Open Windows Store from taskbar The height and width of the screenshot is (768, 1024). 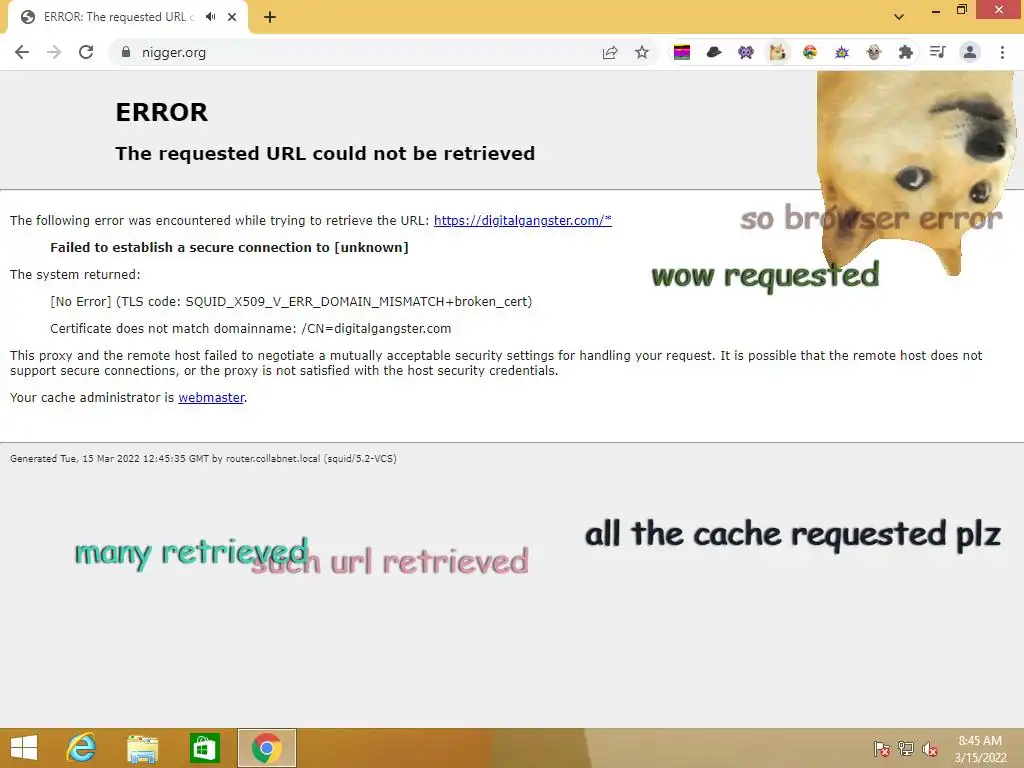click(x=204, y=748)
